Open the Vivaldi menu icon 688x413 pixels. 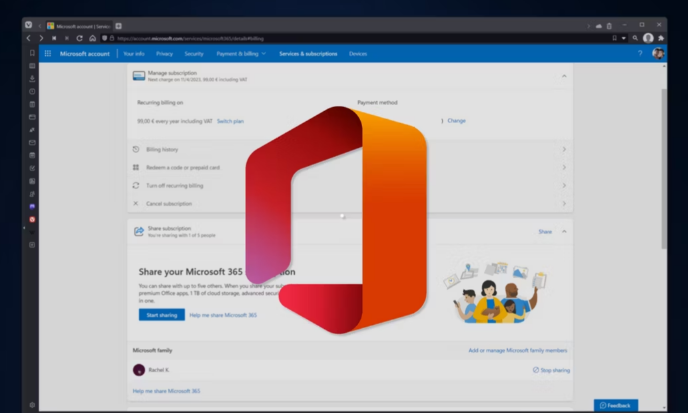[x=29, y=25]
